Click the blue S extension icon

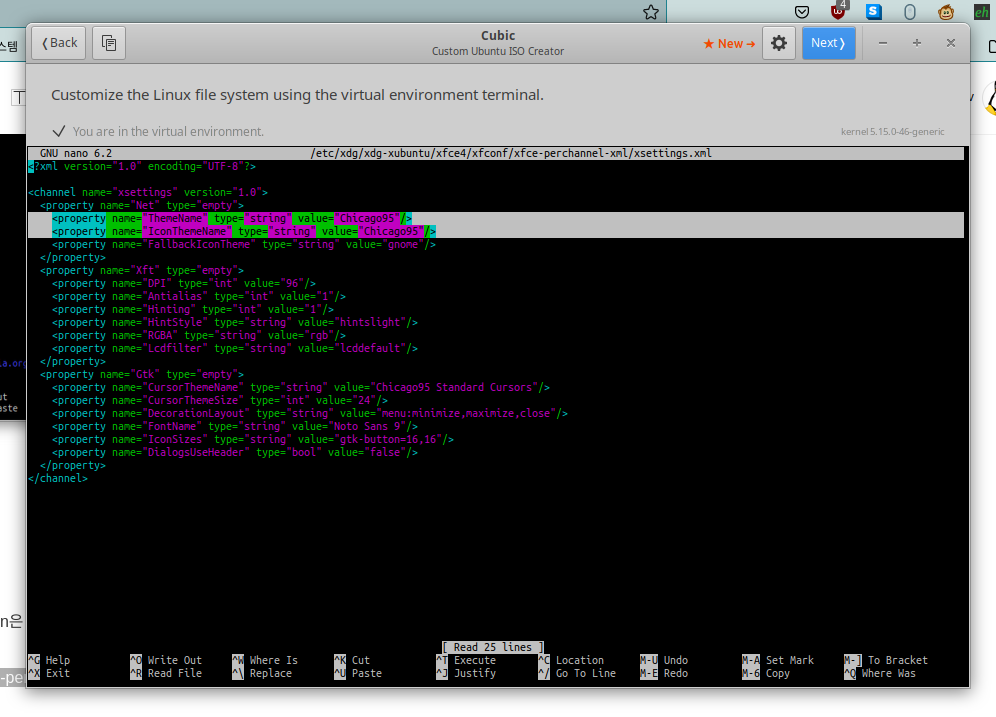coord(874,11)
